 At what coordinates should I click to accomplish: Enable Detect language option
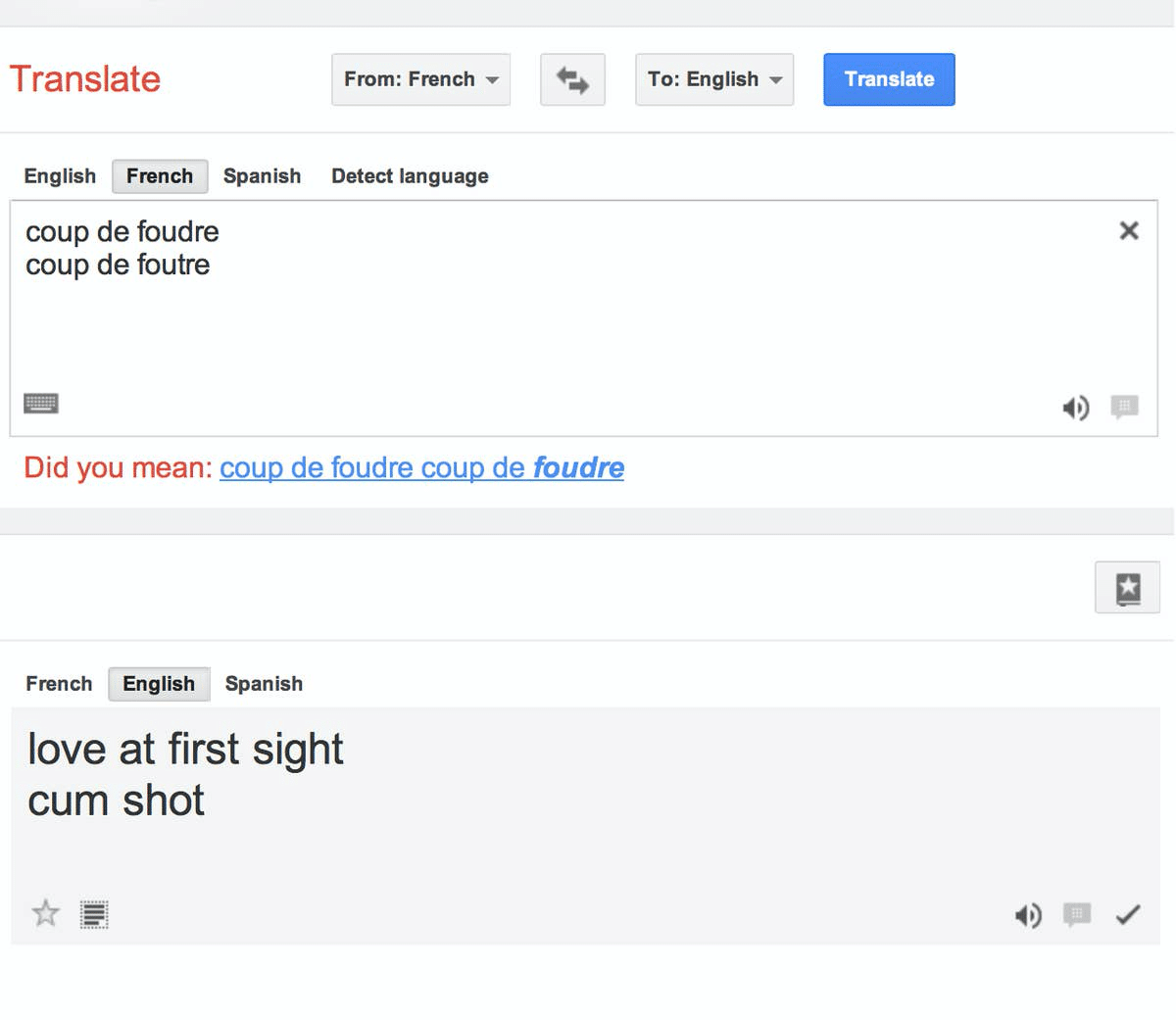410,176
